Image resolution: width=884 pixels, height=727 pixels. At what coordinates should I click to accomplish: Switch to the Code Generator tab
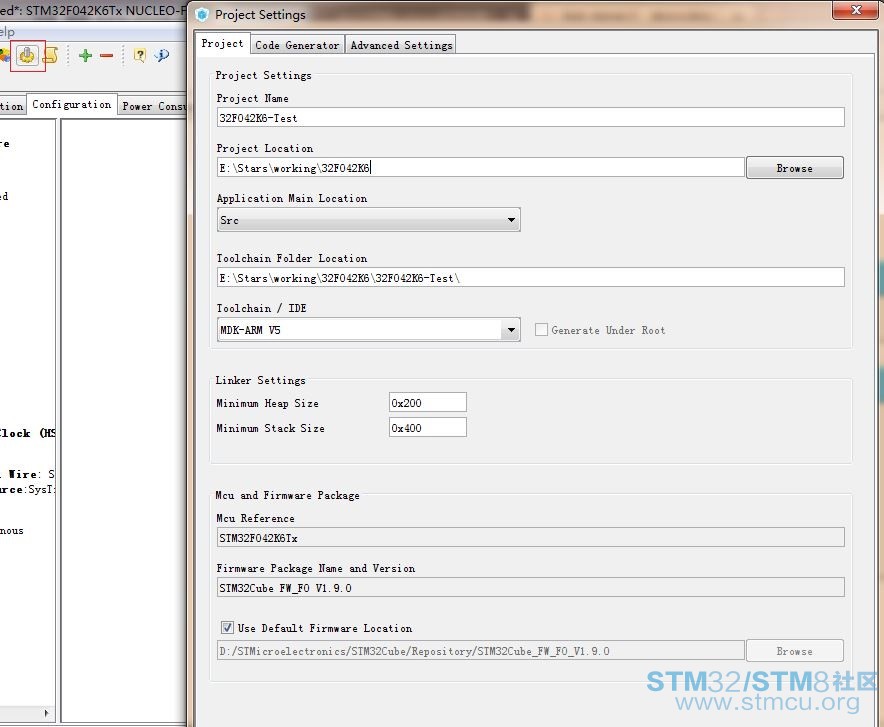[297, 45]
